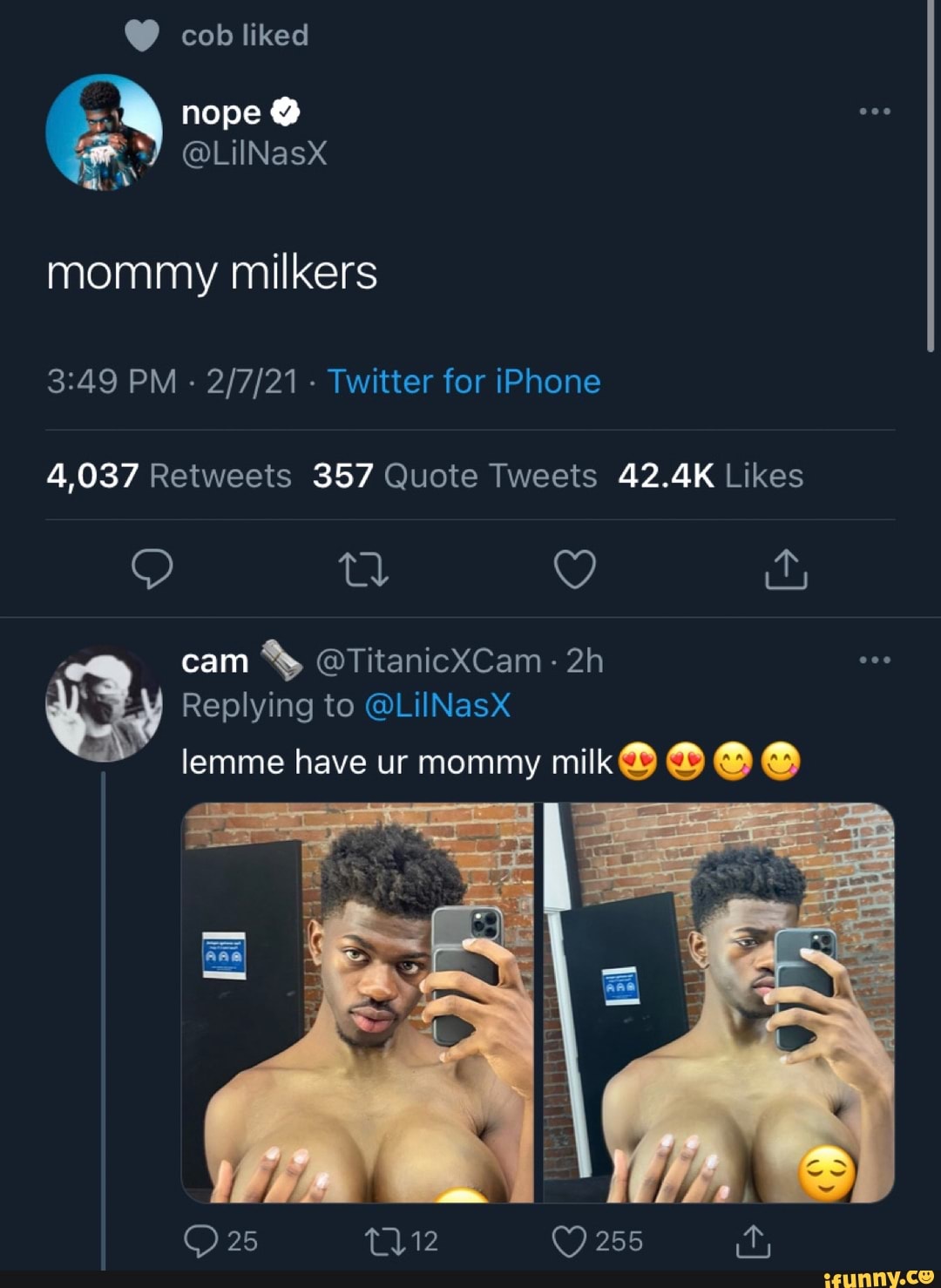Retweet the main tweet
The height and width of the screenshot is (1288, 941).
click(362, 569)
